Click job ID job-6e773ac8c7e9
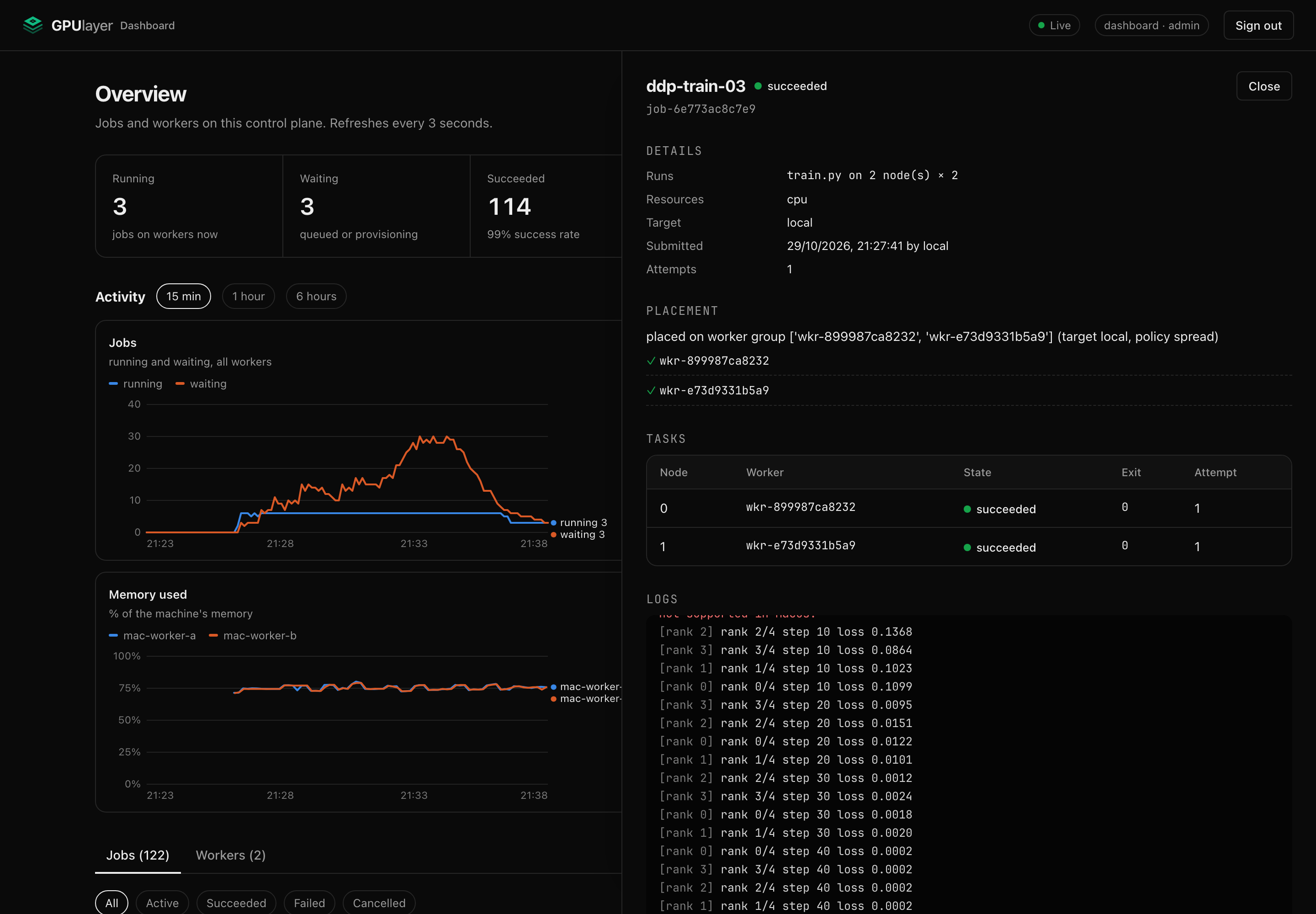 tap(701, 109)
